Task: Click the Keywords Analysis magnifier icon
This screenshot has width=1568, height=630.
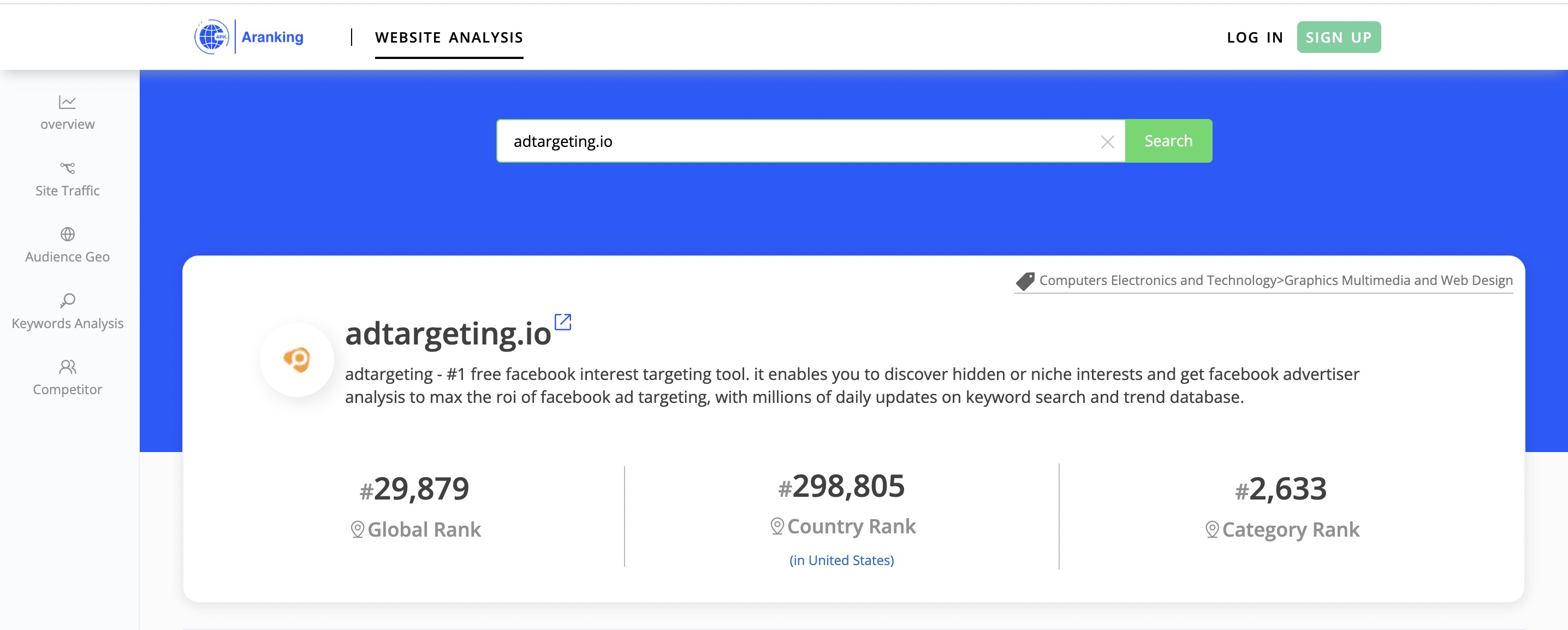Action: tap(67, 300)
